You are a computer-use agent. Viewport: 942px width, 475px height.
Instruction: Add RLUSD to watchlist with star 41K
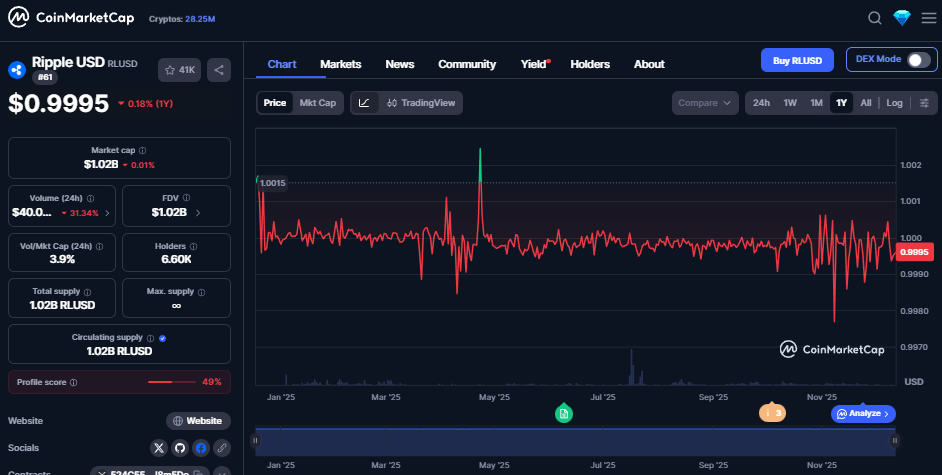click(x=180, y=70)
